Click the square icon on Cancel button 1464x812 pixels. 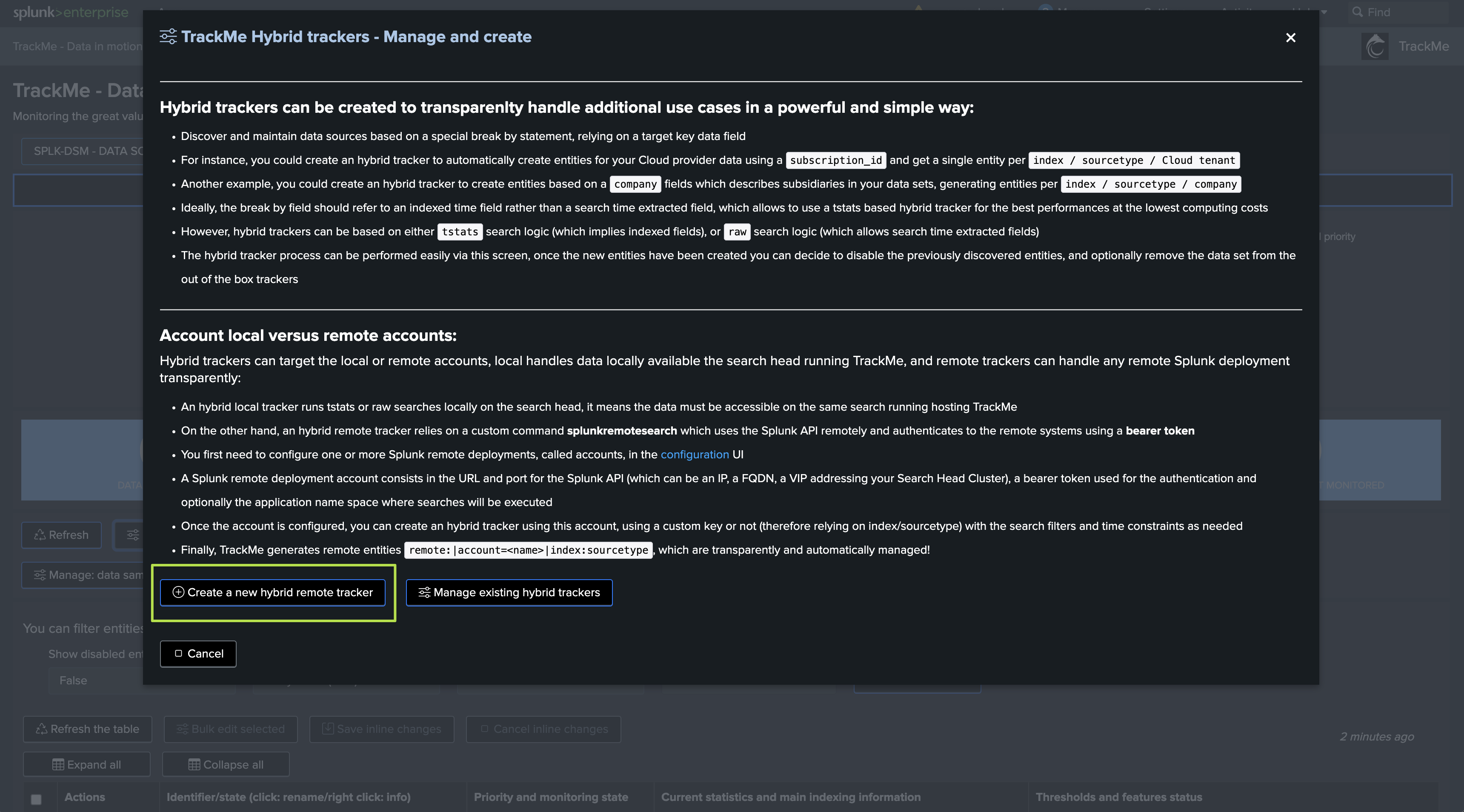(x=178, y=654)
